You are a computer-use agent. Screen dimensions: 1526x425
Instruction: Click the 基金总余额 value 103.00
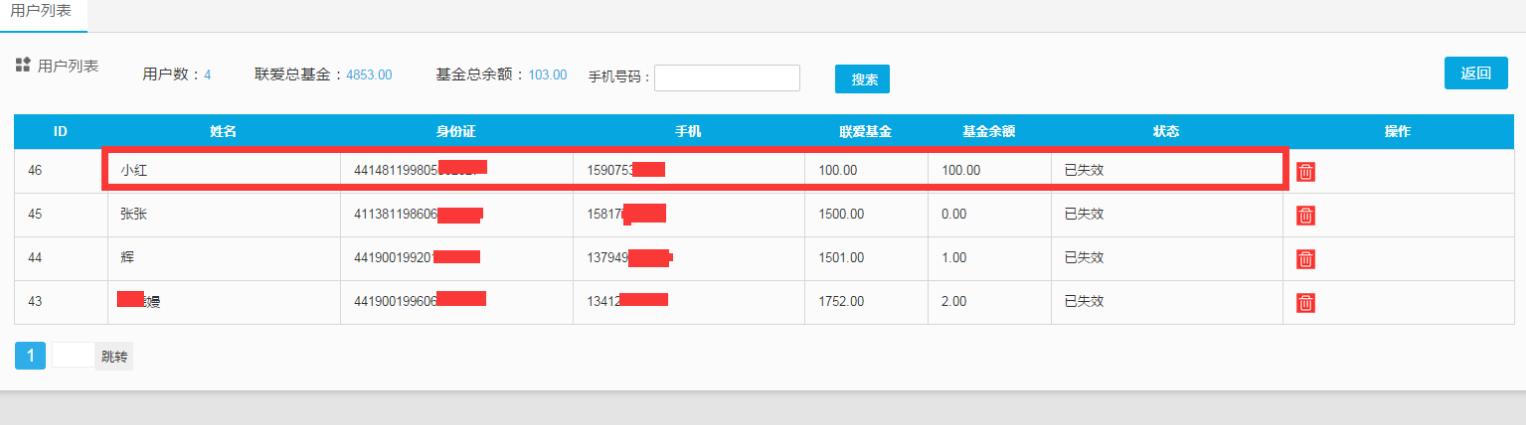point(547,74)
